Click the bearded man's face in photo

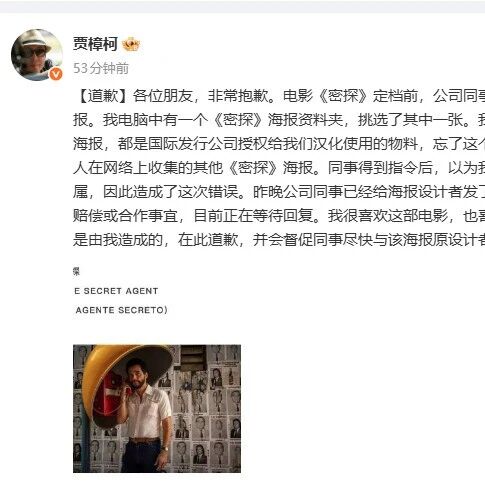coord(136,375)
